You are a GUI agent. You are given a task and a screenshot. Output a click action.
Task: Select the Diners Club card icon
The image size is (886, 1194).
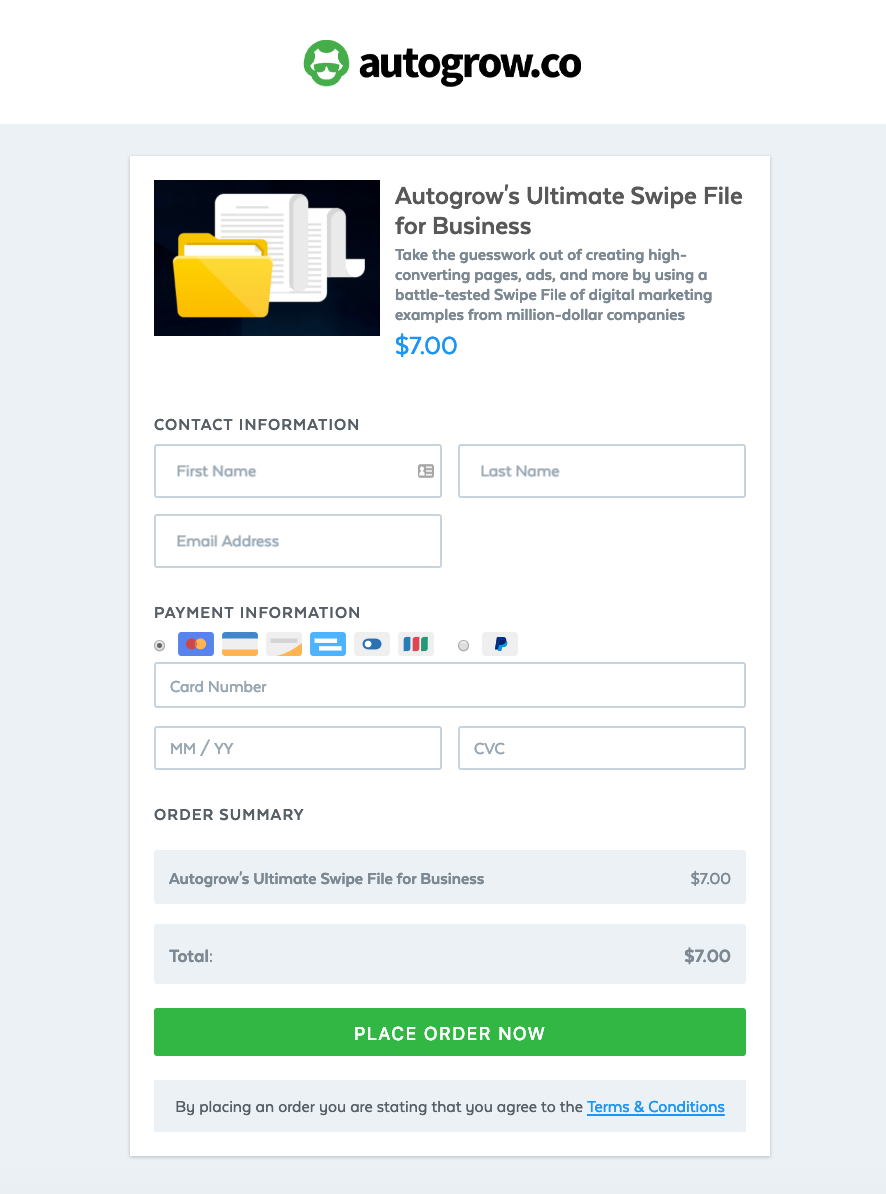(x=371, y=644)
